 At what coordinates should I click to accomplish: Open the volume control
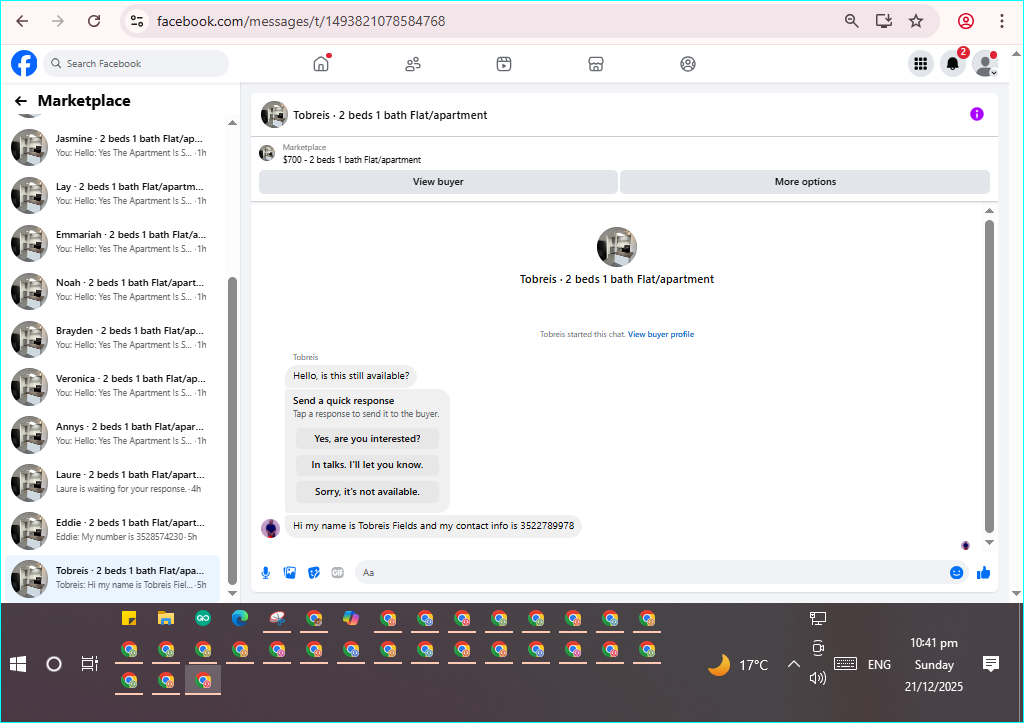coord(818,678)
